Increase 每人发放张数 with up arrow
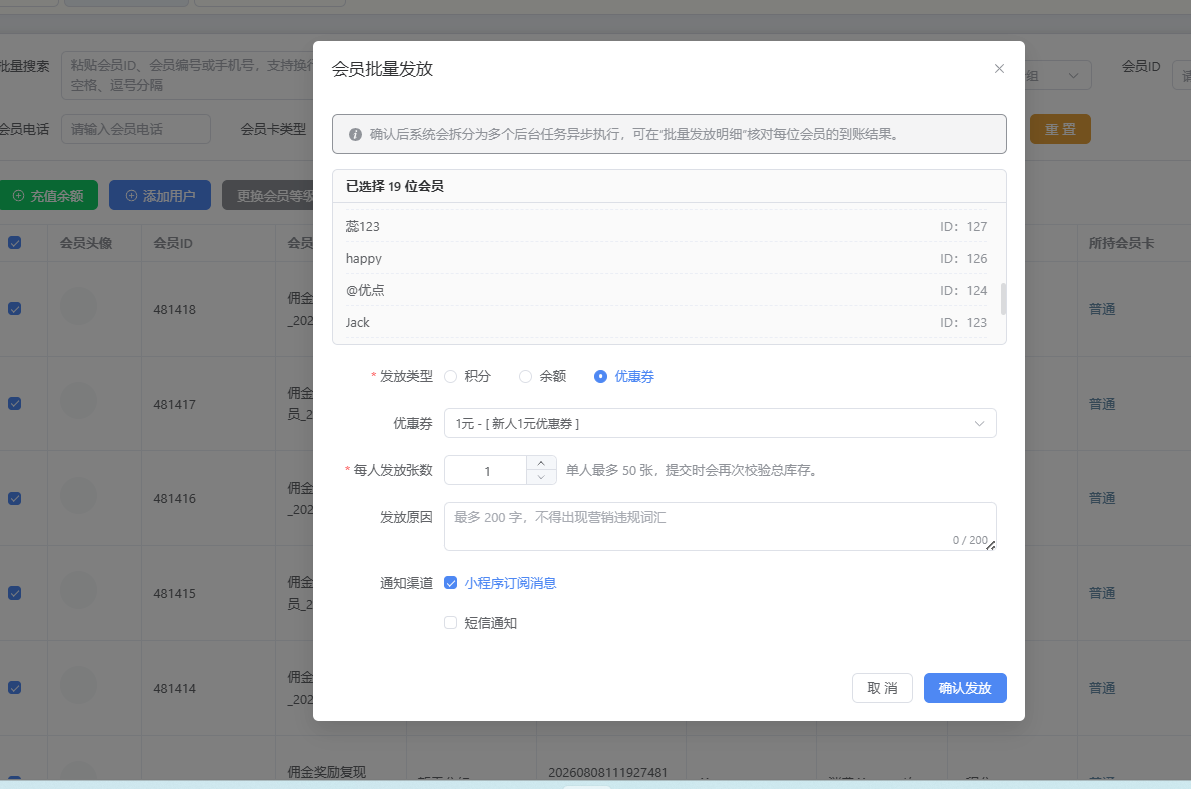 541,463
